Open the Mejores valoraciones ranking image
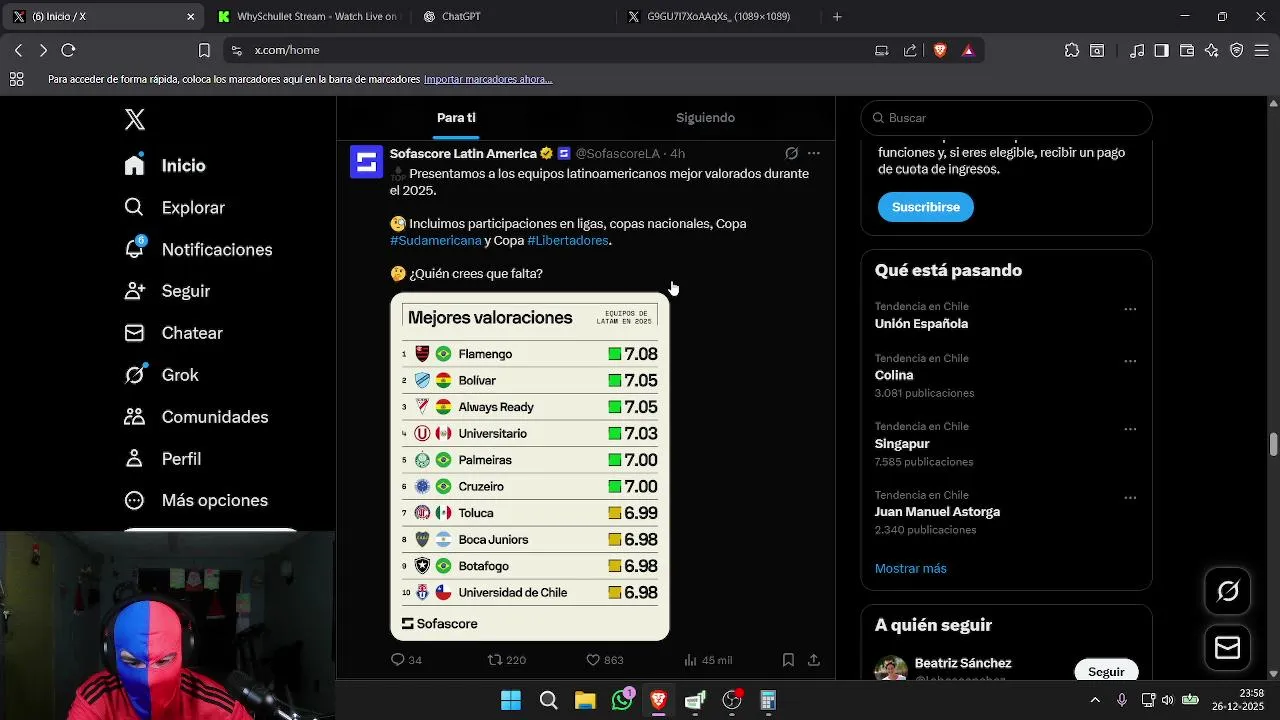 pyautogui.click(x=530, y=466)
